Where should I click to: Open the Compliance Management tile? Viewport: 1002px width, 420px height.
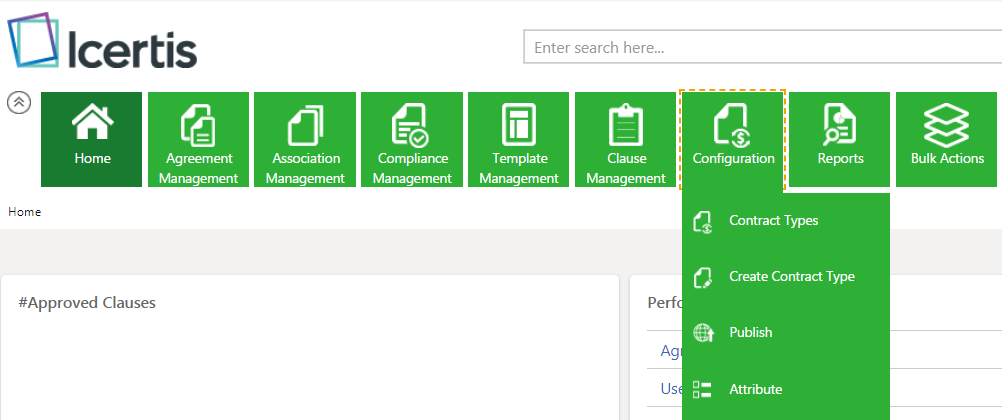(412, 140)
